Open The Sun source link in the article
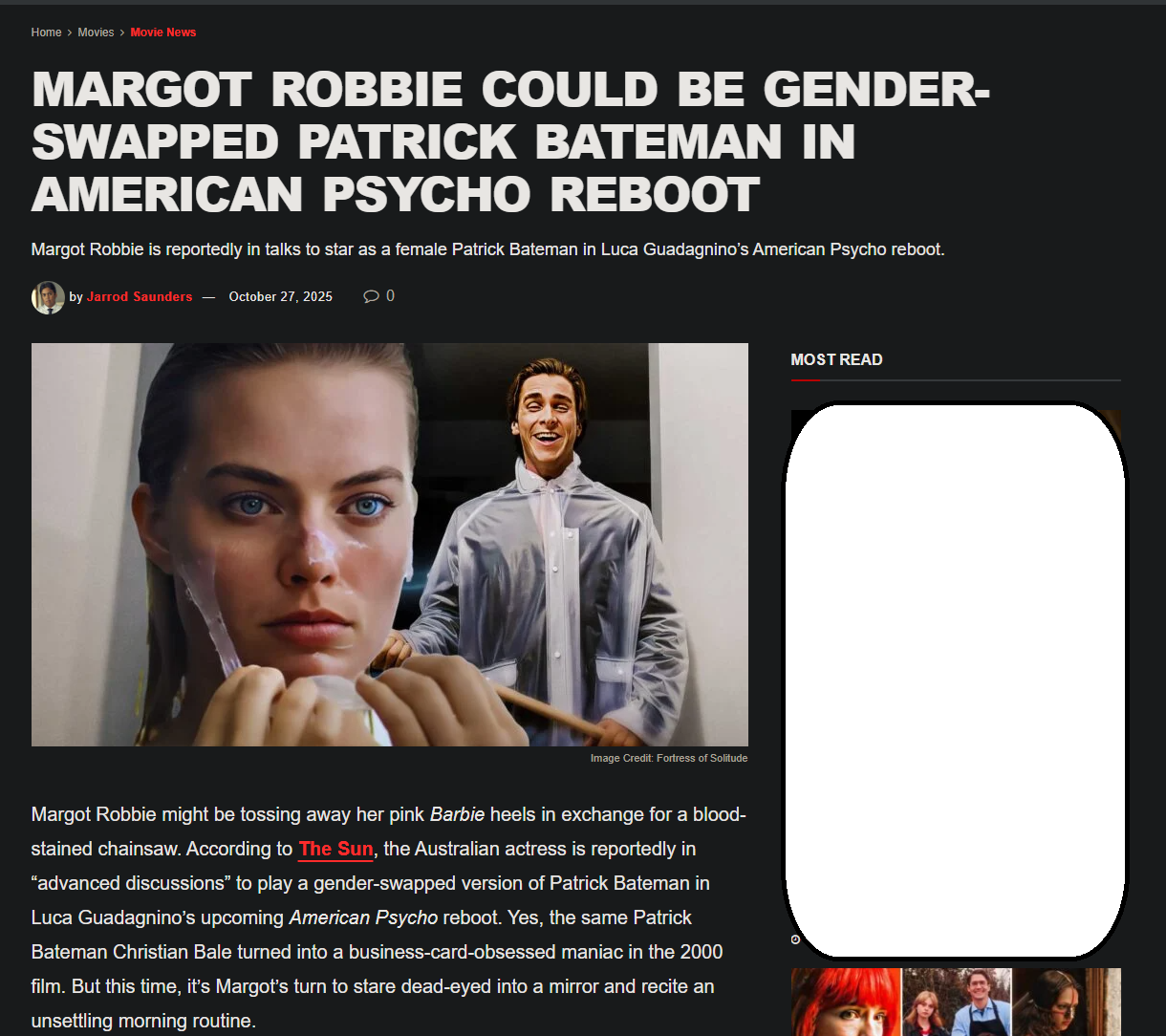Image resolution: width=1166 pixels, height=1036 pixels. (x=335, y=849)
